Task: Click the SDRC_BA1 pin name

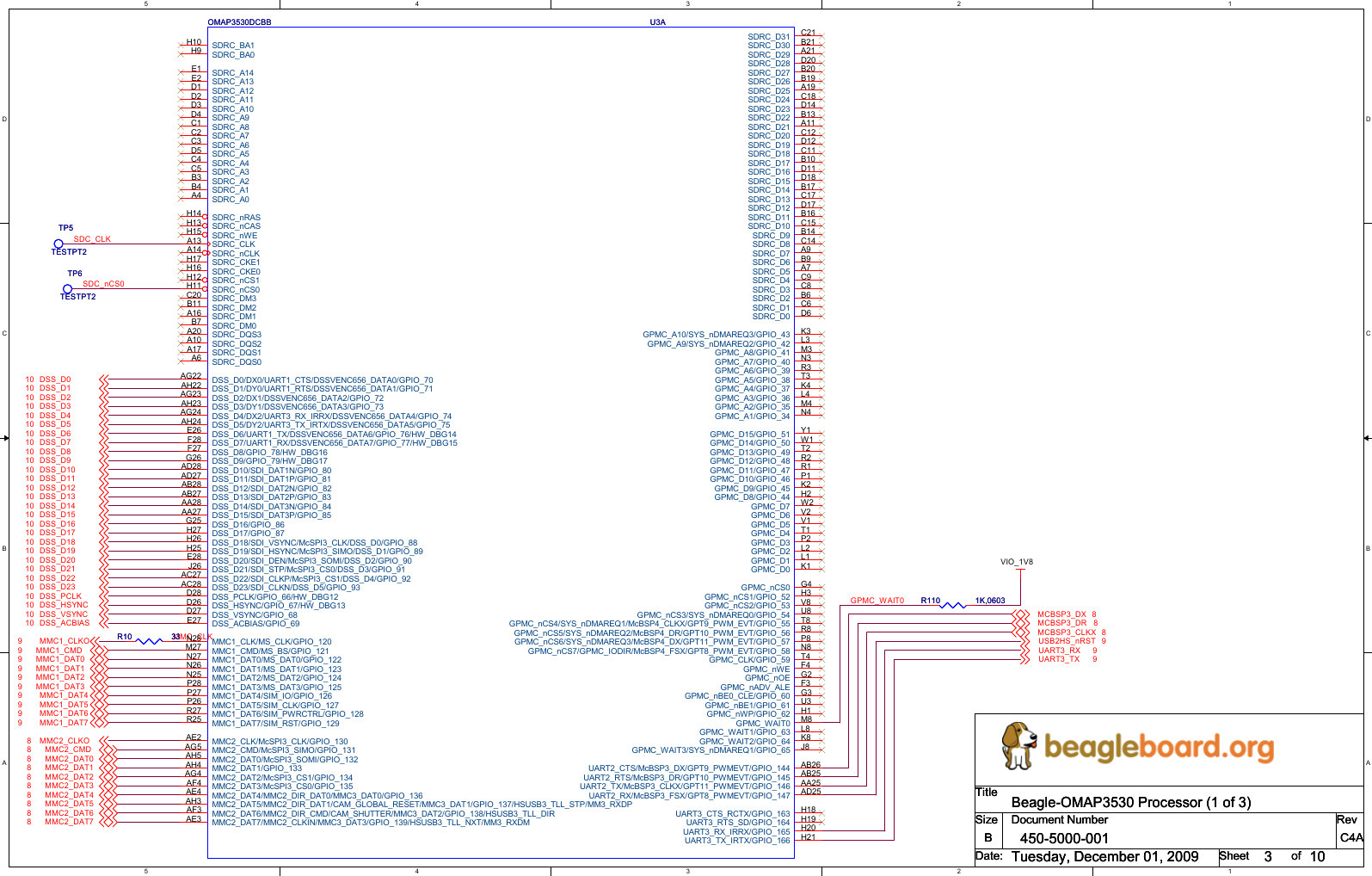Action: point(233,46)
